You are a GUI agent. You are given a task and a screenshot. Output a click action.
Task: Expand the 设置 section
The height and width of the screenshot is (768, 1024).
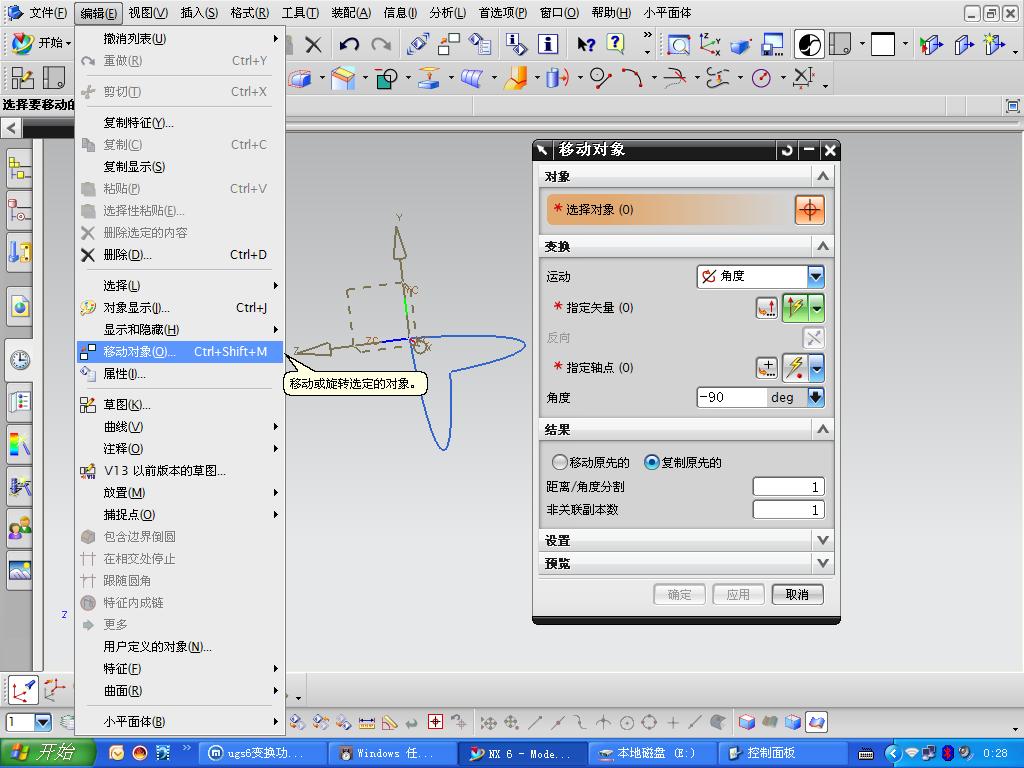(823, 540)
